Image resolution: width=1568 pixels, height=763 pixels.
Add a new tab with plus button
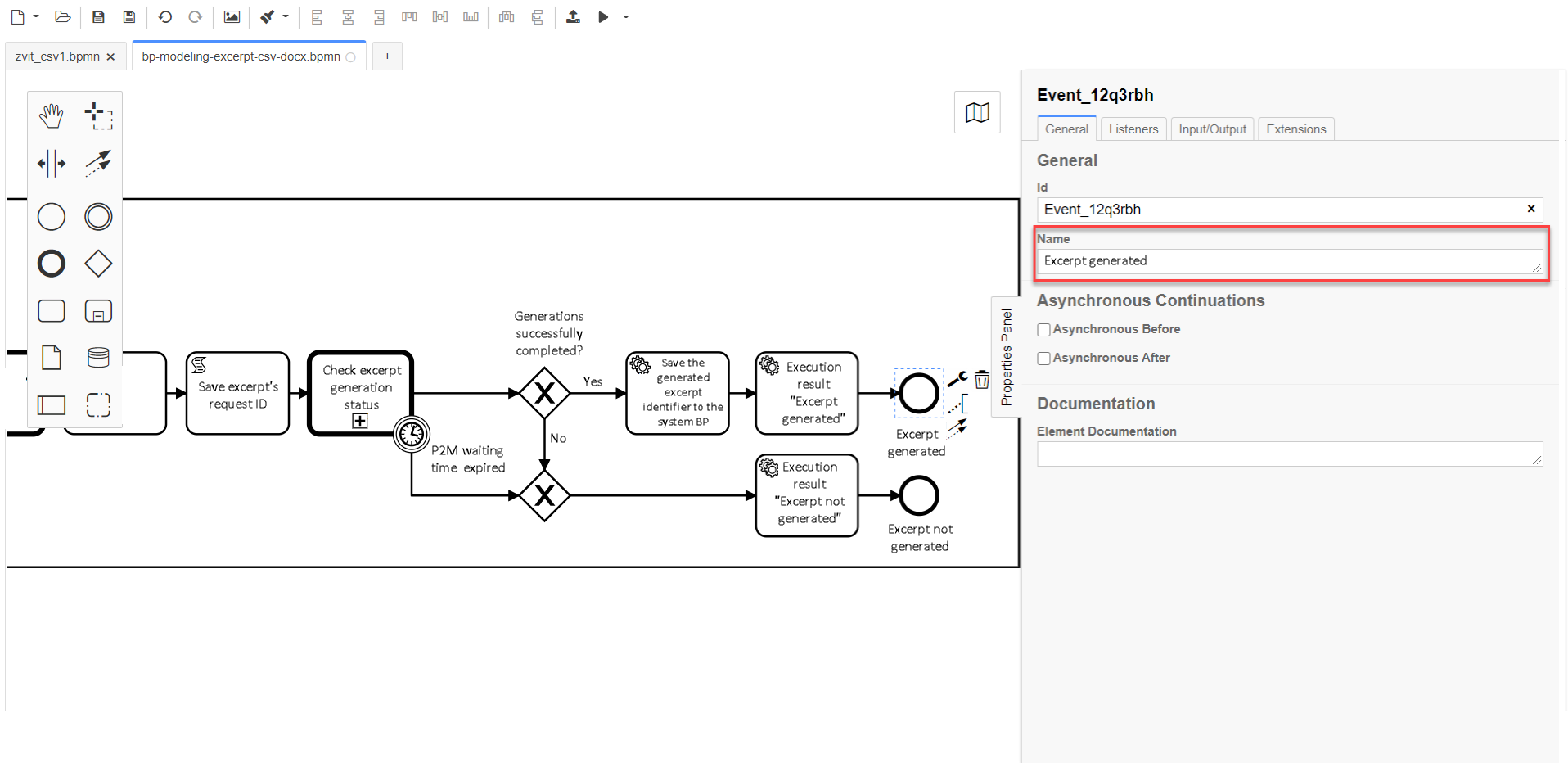click(x=387, y=56)
